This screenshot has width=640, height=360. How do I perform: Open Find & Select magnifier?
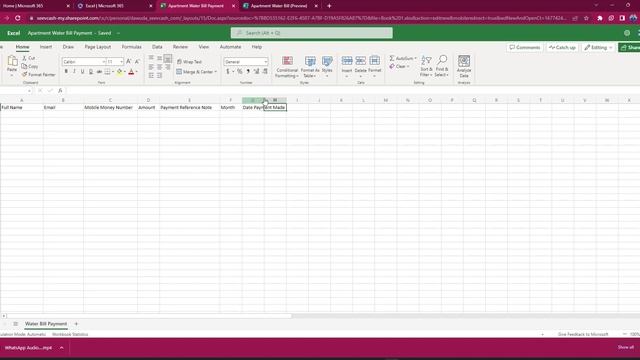pos(441,66)
